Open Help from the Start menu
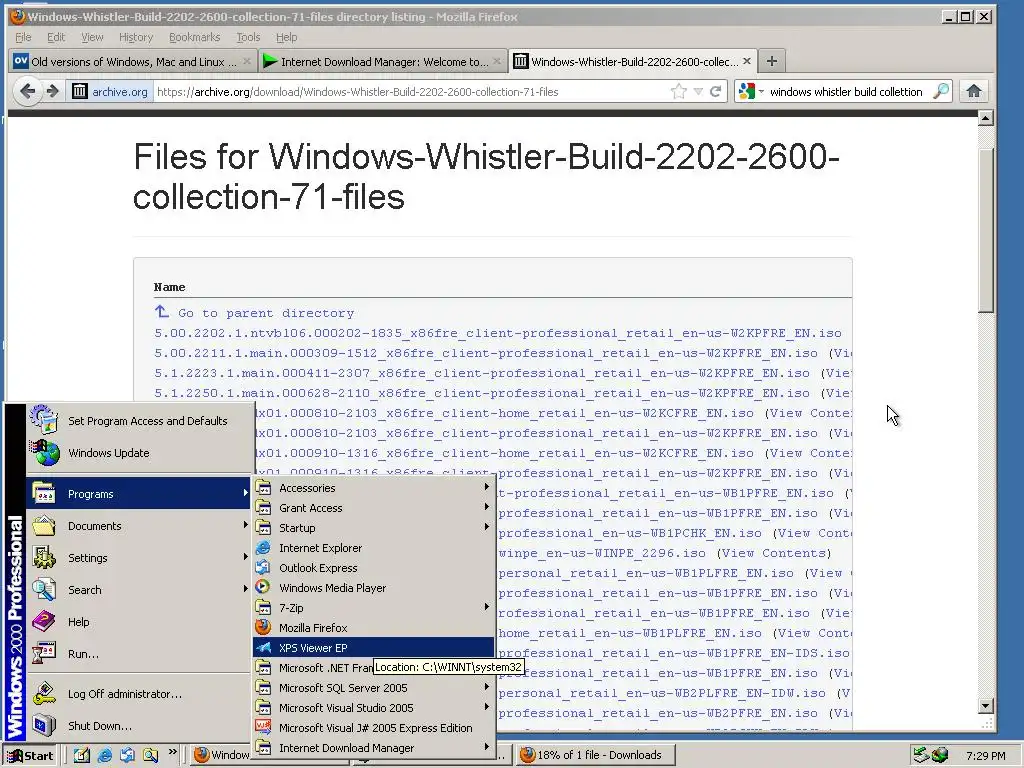This screenshot has height=768, width=1024. 140,622
